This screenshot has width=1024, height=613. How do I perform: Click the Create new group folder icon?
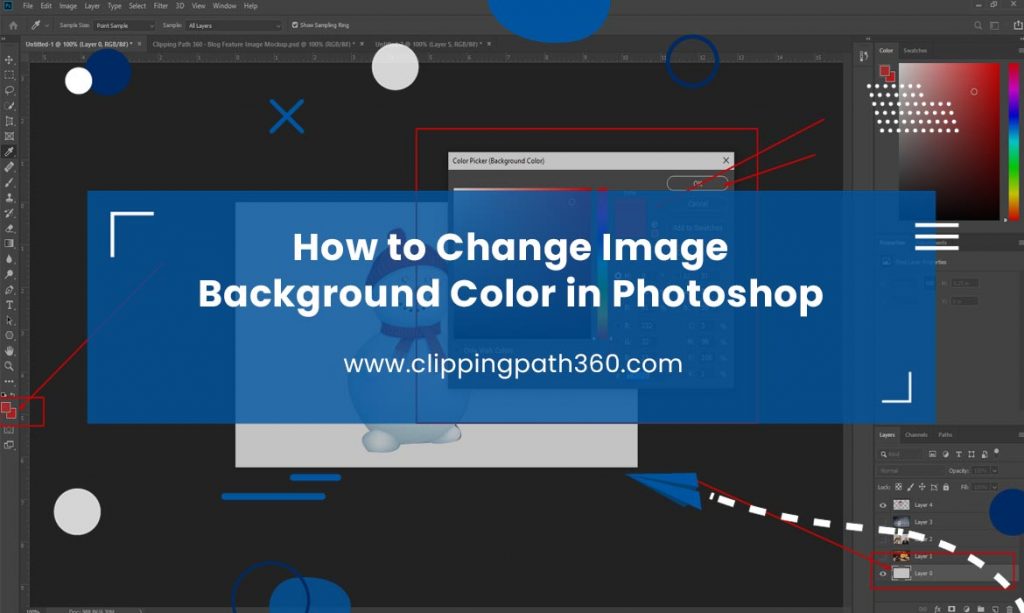coord(980,608)
